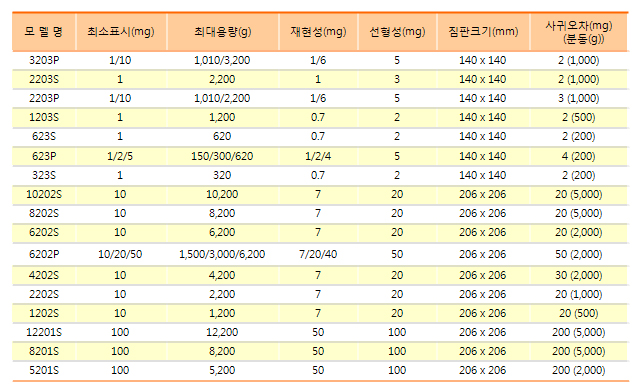
Task: Click the 1,500/3,000/6,200 capacity cell
Action: (x=222, y=254)
